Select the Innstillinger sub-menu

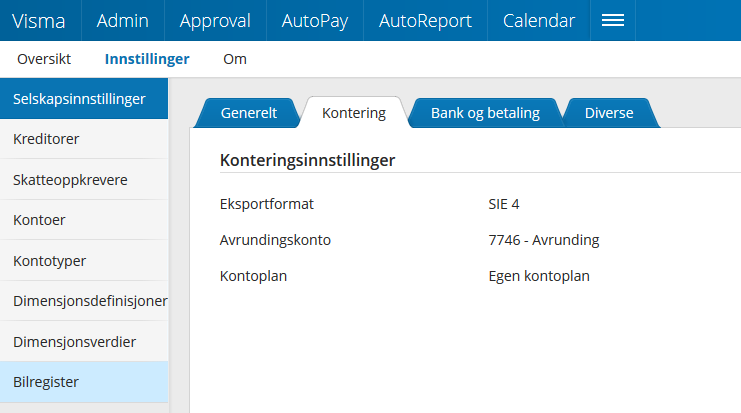pyautogui.click(x=147, y=59)
